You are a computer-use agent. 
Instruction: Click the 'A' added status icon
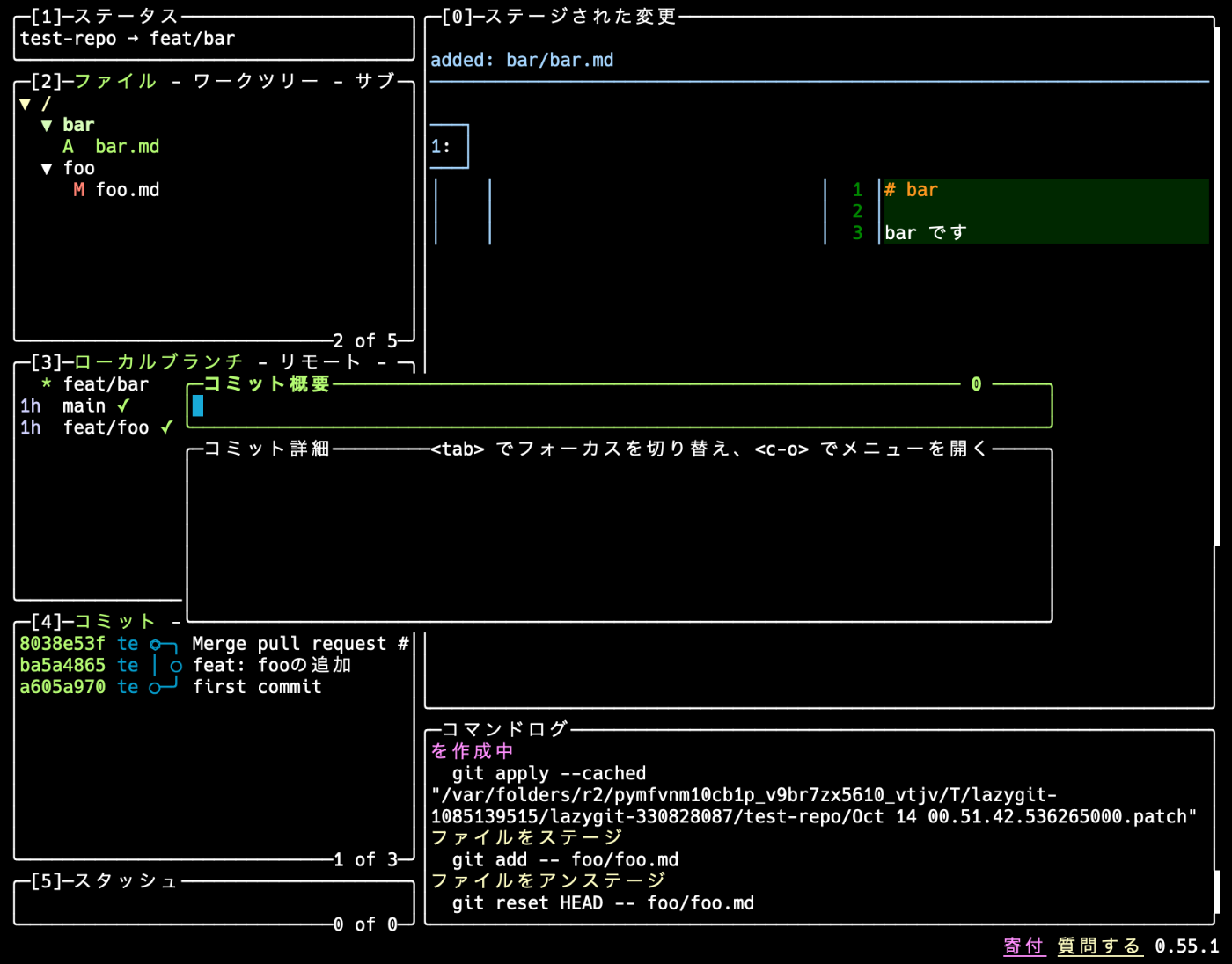(68, 147)
